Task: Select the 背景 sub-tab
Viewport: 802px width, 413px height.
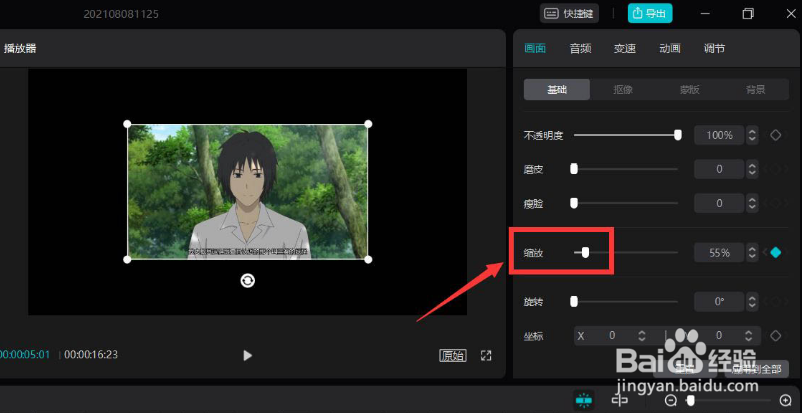Action: click(x=755, y=90)
